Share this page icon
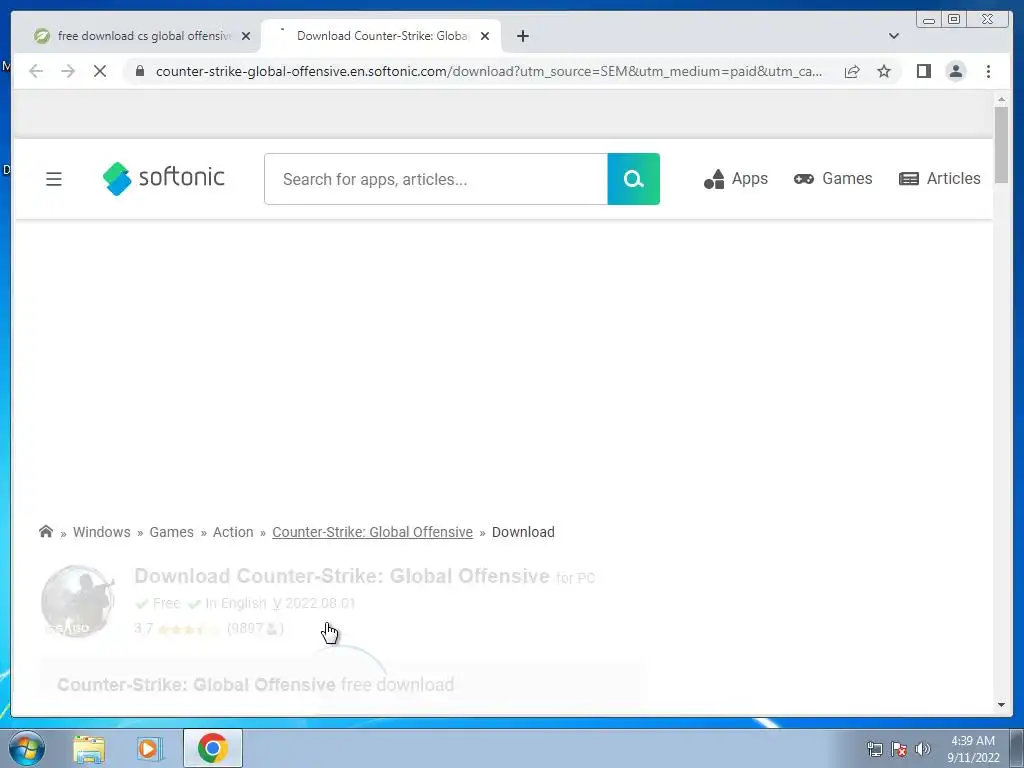 click(852, 71)
